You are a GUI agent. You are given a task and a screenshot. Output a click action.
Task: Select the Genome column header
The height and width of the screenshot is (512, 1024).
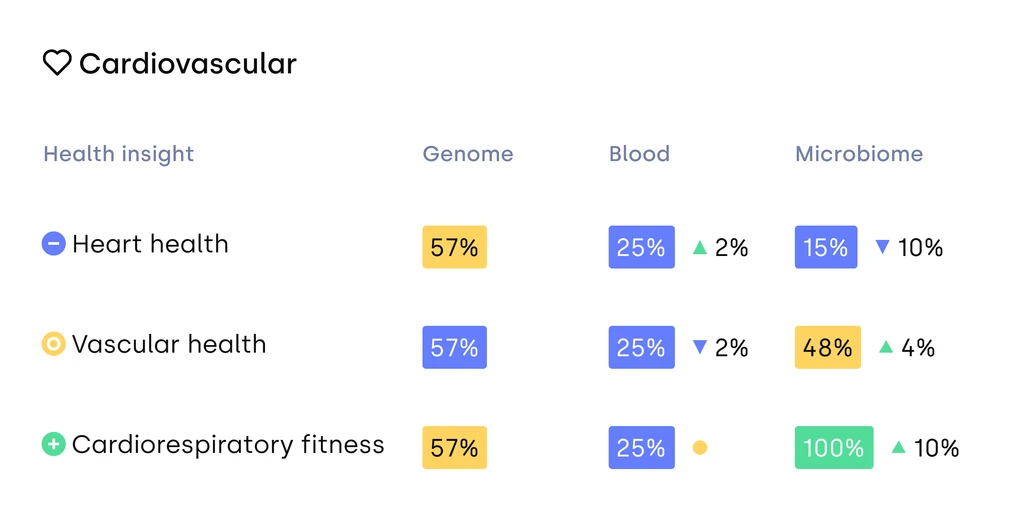click(x=468, y=154)
